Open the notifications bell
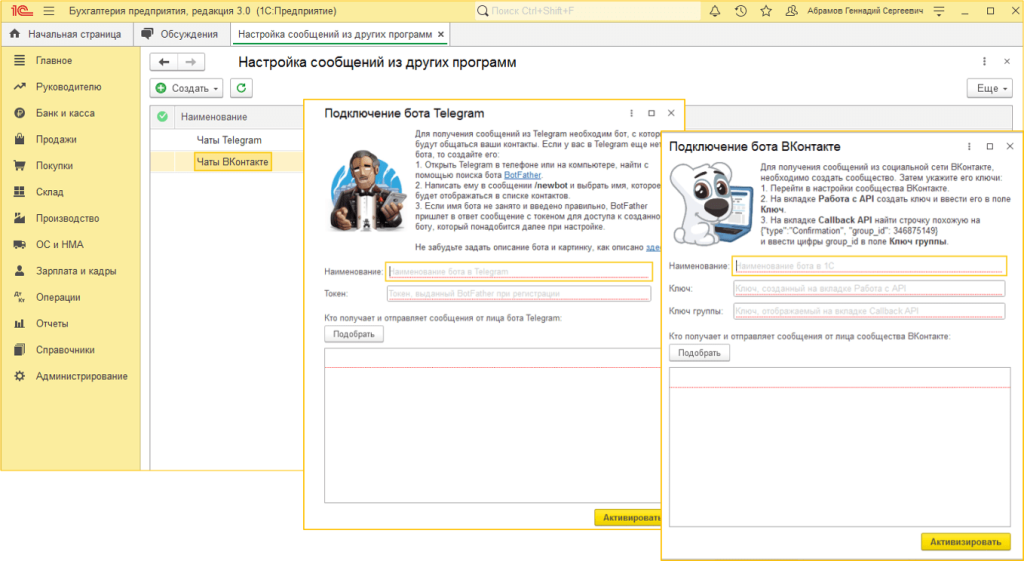 pos(715,11)
